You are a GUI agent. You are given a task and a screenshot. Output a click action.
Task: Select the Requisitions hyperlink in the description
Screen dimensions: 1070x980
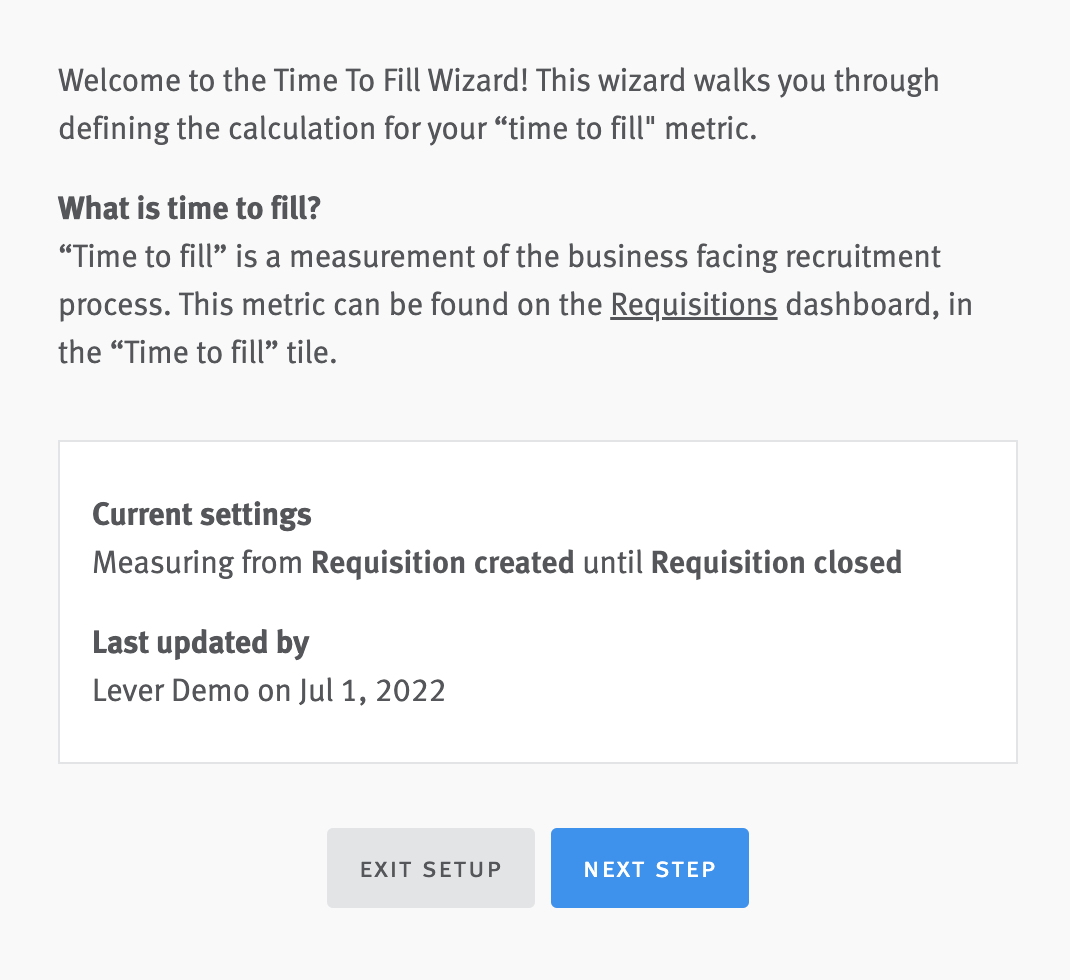(693, 304)
